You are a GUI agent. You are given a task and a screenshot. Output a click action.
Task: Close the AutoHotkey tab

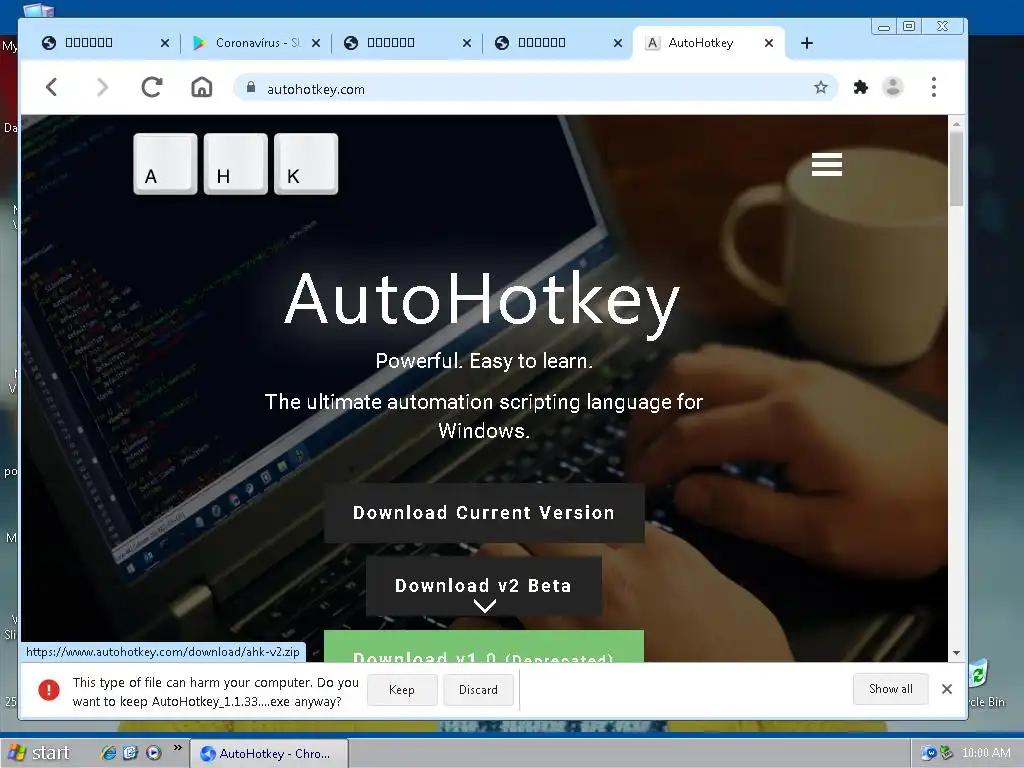[769, 43]
